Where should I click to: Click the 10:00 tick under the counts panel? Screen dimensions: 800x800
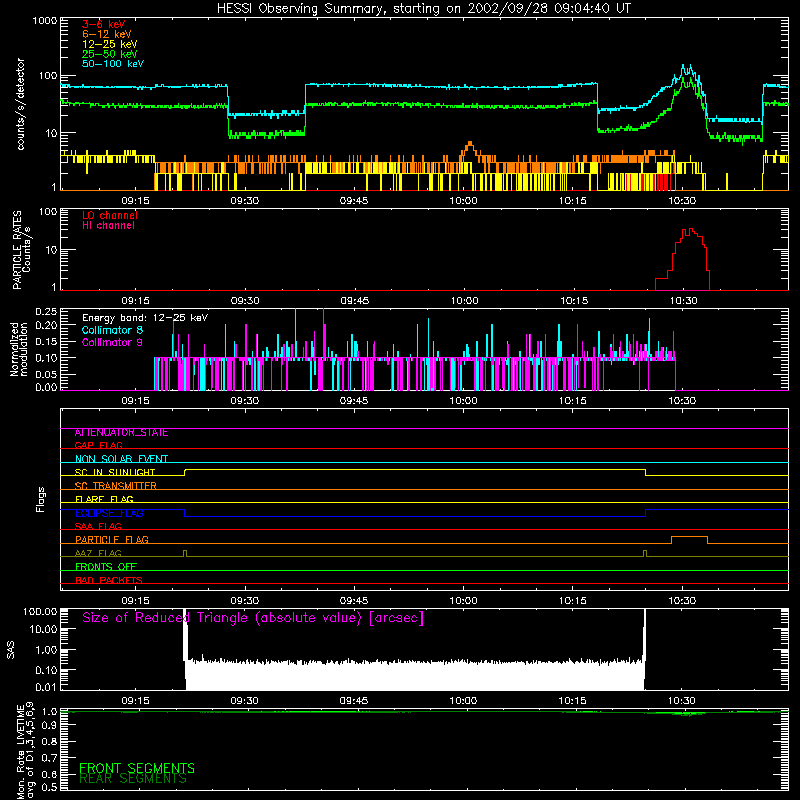click(463, 201)
